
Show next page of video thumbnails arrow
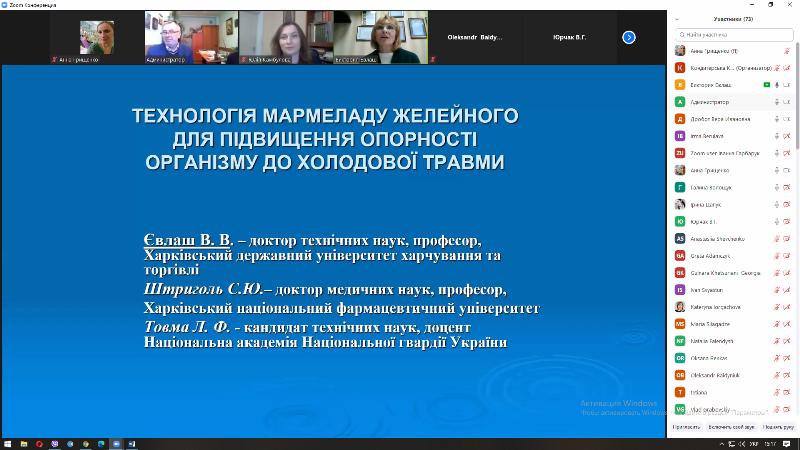pos(629,37)
